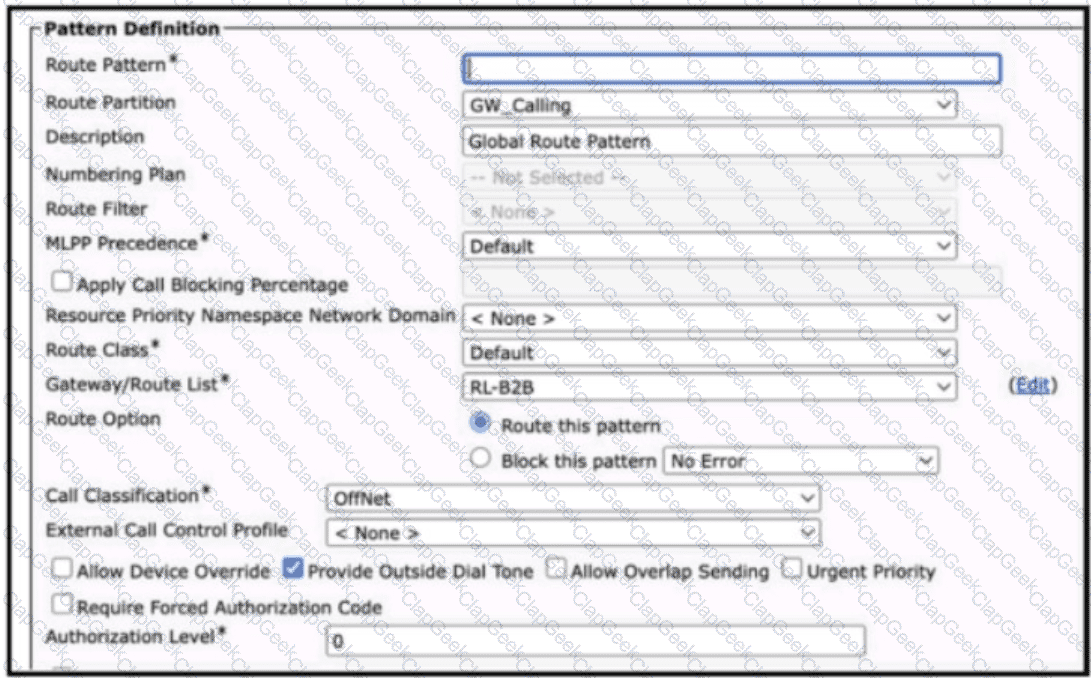Open the Route Partition dropdown
Image resolution: width=1091 pixels, height=678 pixels.
(x=709, y=104)
